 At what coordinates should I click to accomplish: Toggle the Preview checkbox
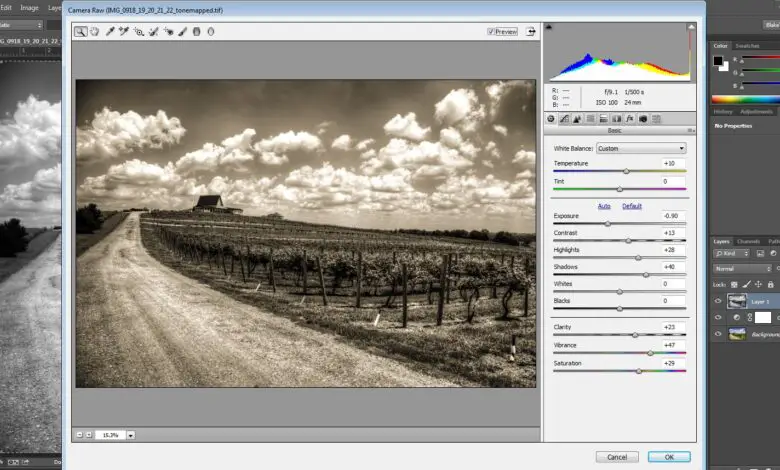pyautogui.click(x=491, y=32)
